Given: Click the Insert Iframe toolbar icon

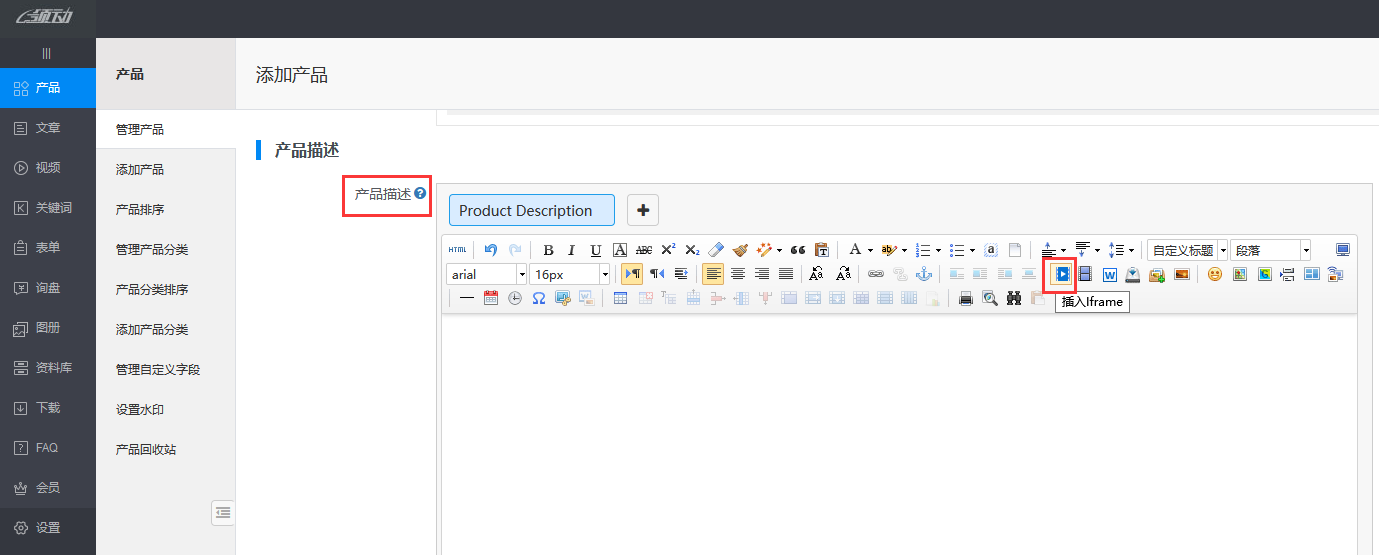Looking at the screenshot, I should (x=1062, y=274).
